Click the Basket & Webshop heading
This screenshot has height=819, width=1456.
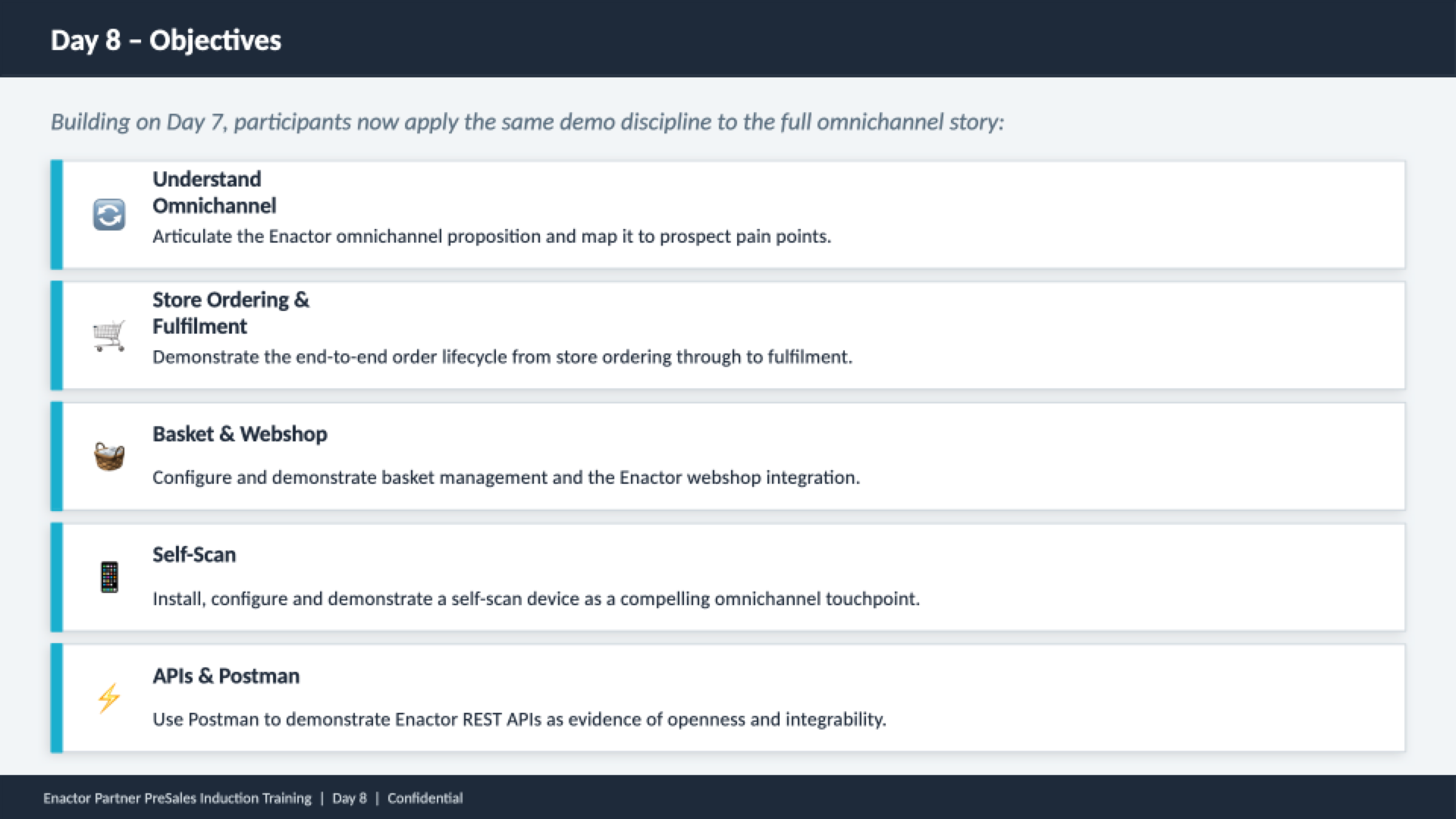click(240, 434)
